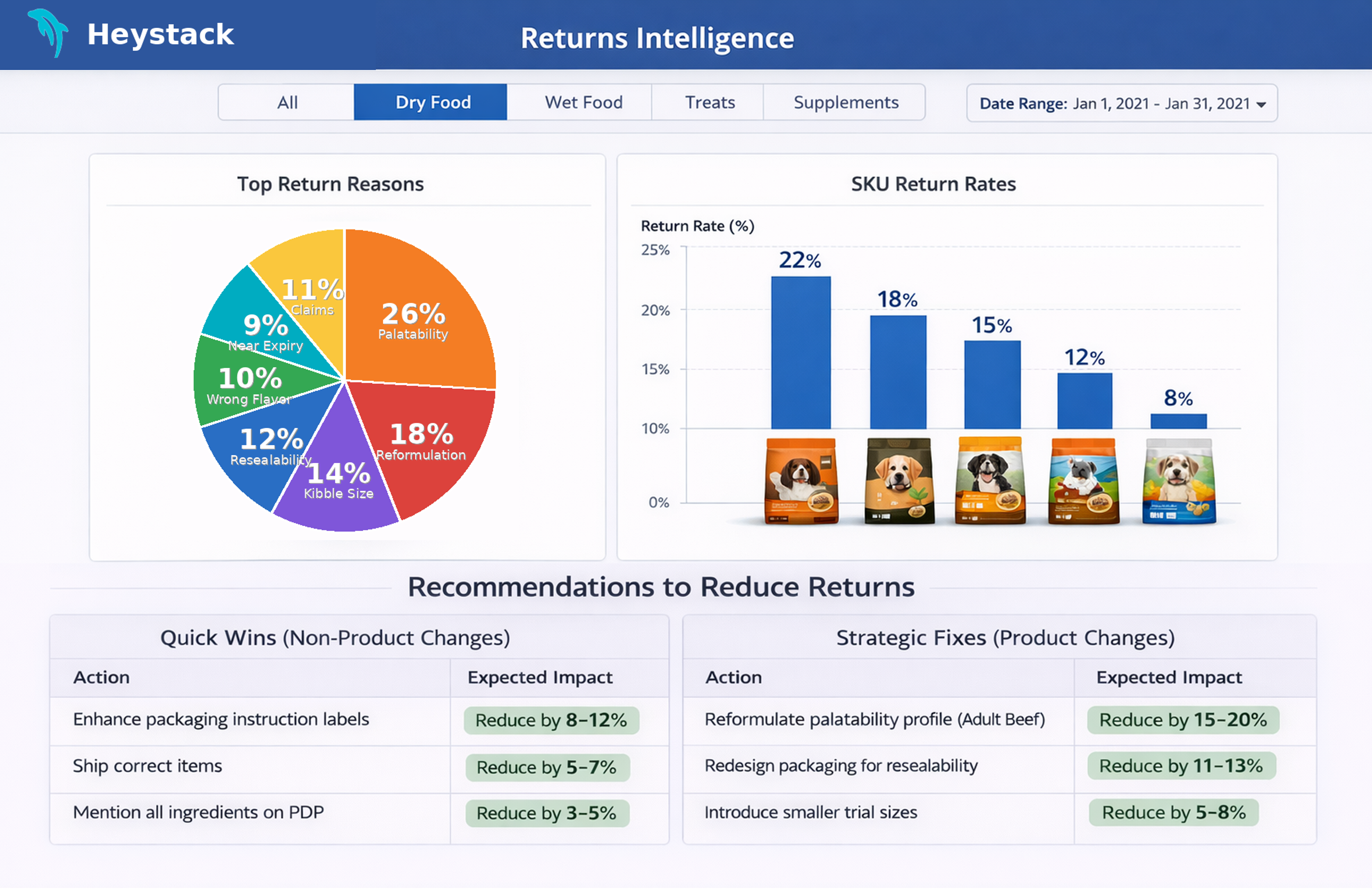Select the Dry Food tab

432,103
